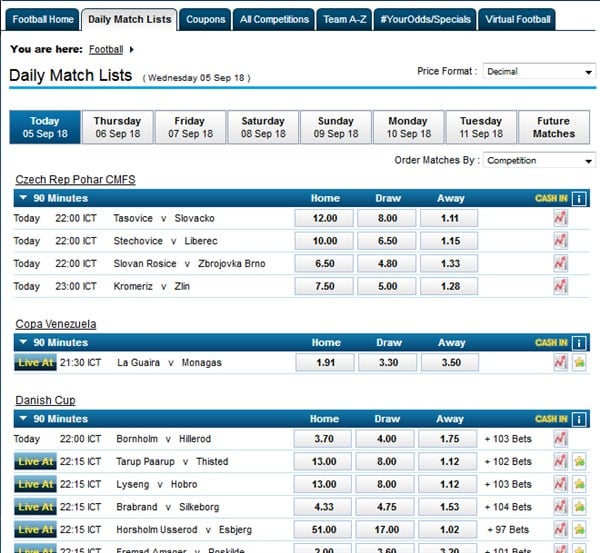
Task: Click the Football breadcrumb link
Action: tap(106, 50)
